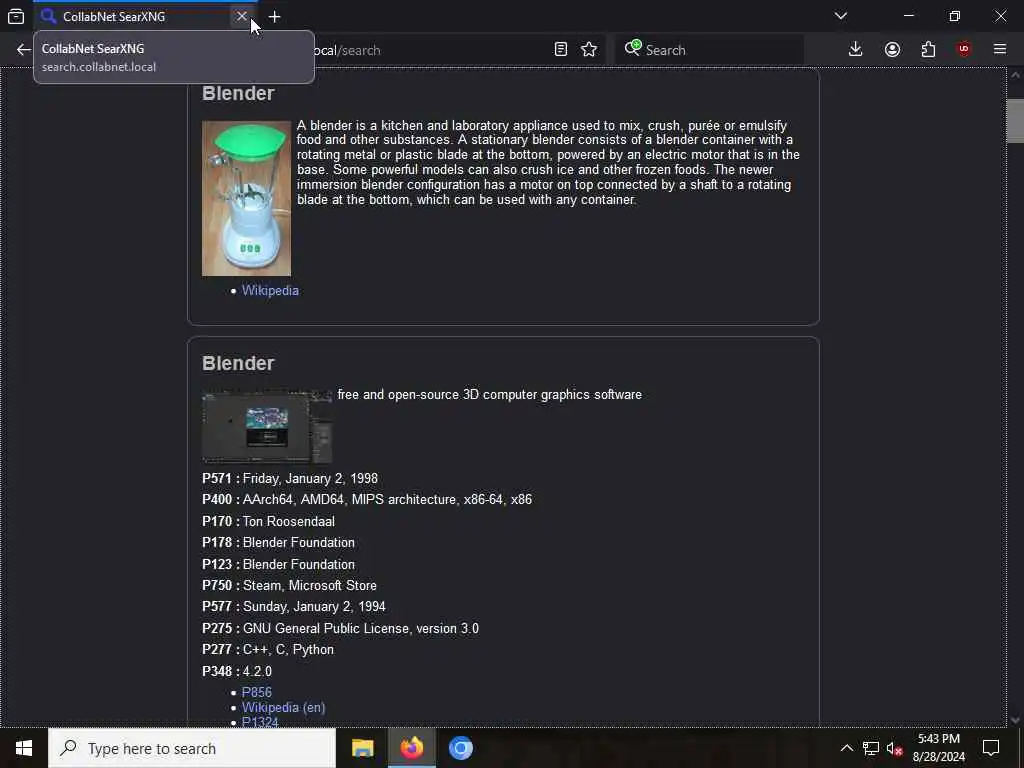
Task: Open the P856 link
Action: click(257, 692)
